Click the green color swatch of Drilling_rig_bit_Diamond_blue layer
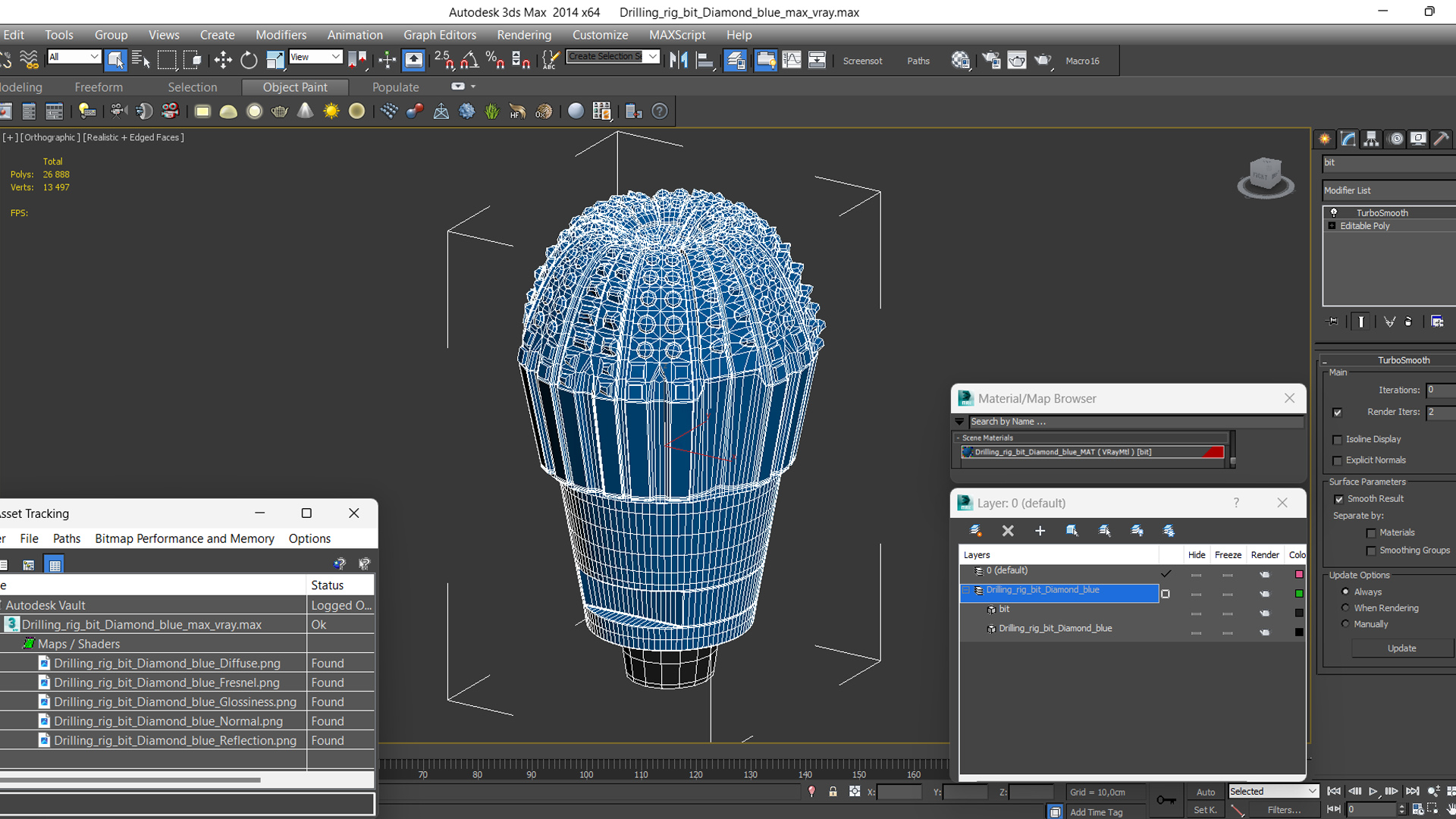1456x819 pixels. click(x=1298, y=594)
